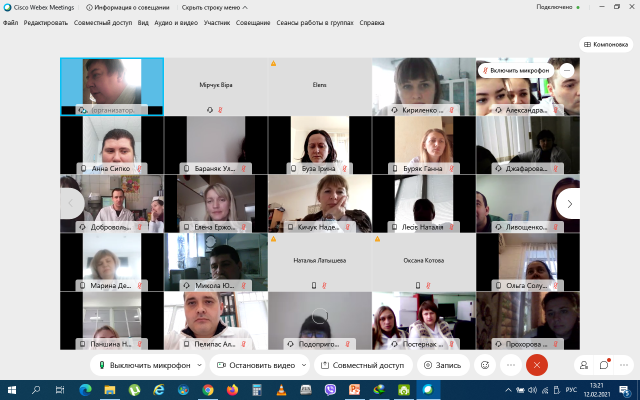The width and height of the screenshot is (640, 400).
Task: Click Включить микрофон on Александра tile
Action: coord(516,70)
